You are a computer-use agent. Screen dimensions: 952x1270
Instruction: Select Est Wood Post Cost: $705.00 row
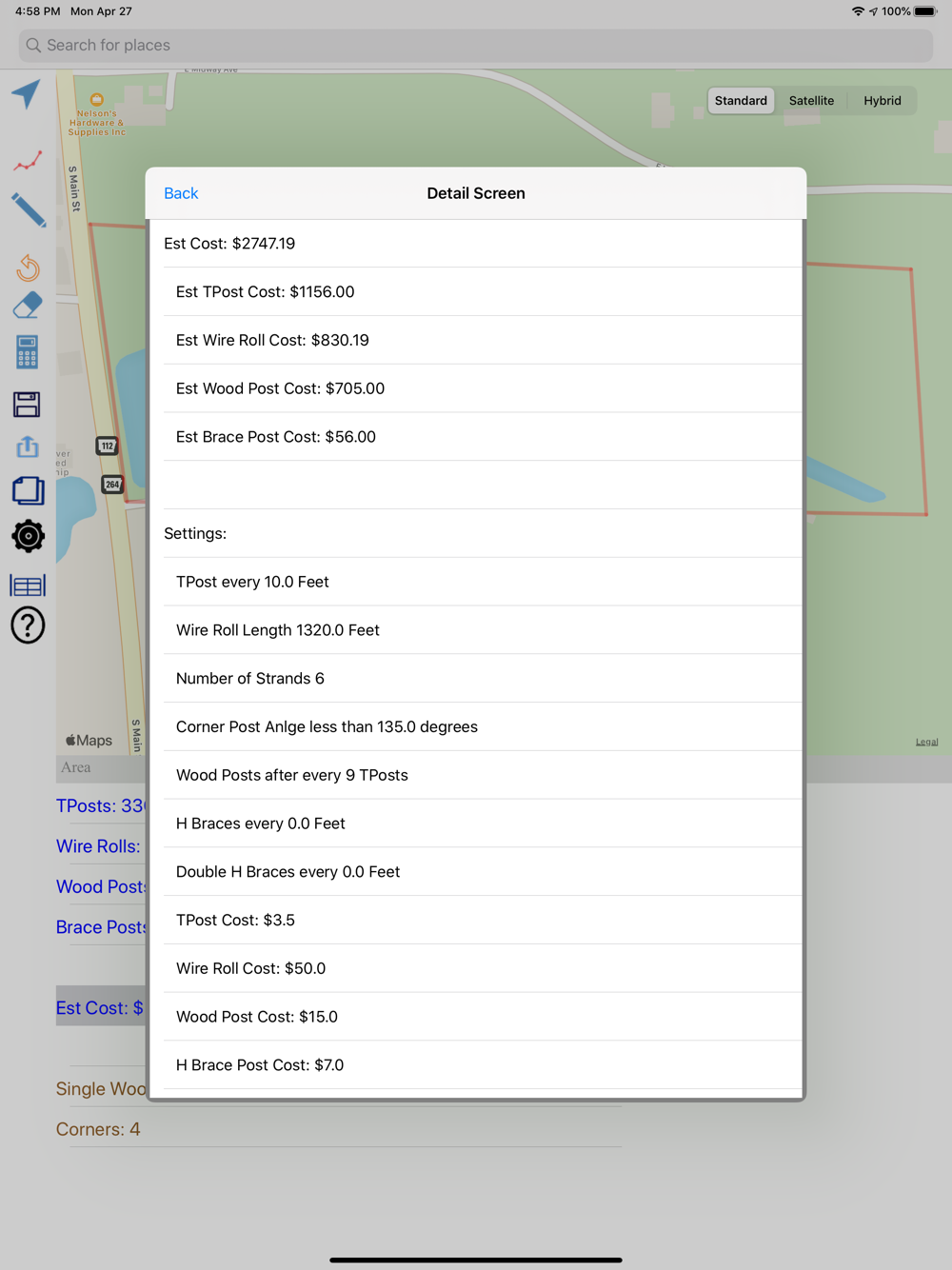point(476,388)
